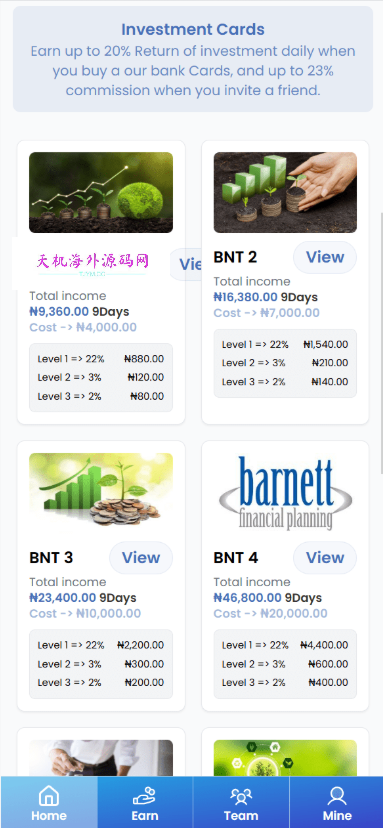This screenshot has width=383, height=828.
Task: View the BNT 2 card
Action: tap(325, 257)
